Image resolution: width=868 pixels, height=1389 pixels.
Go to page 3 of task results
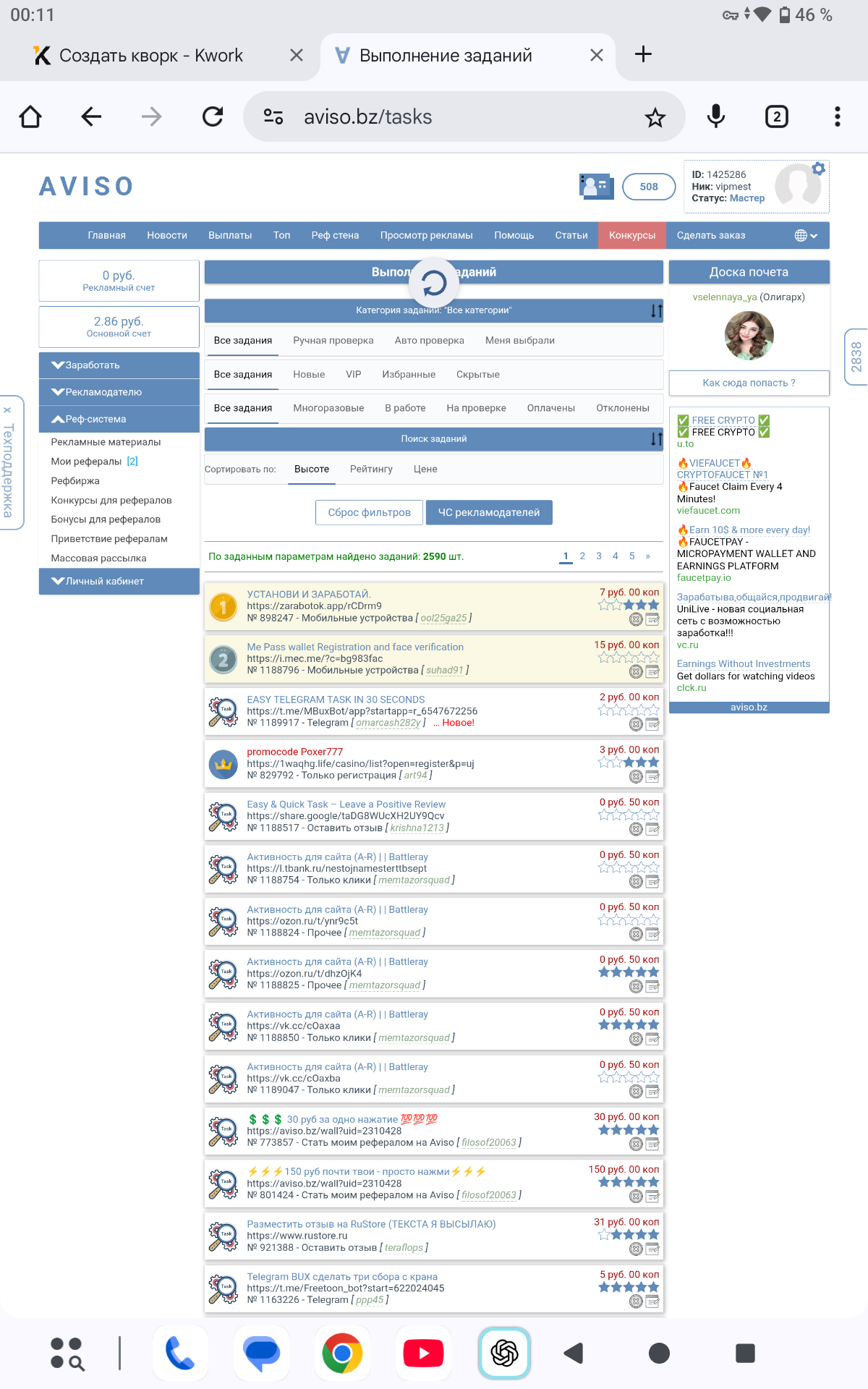coord(598,556)
